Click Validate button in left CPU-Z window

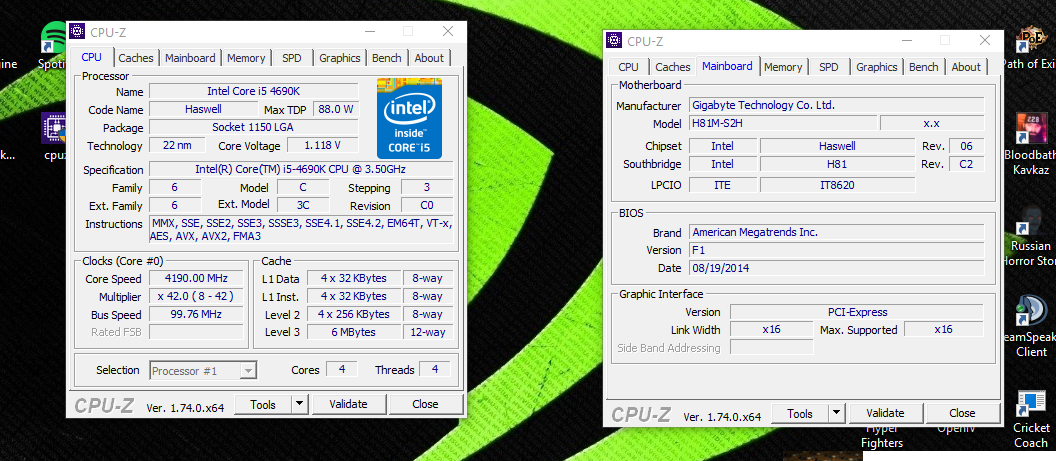[x=349, y=404]
